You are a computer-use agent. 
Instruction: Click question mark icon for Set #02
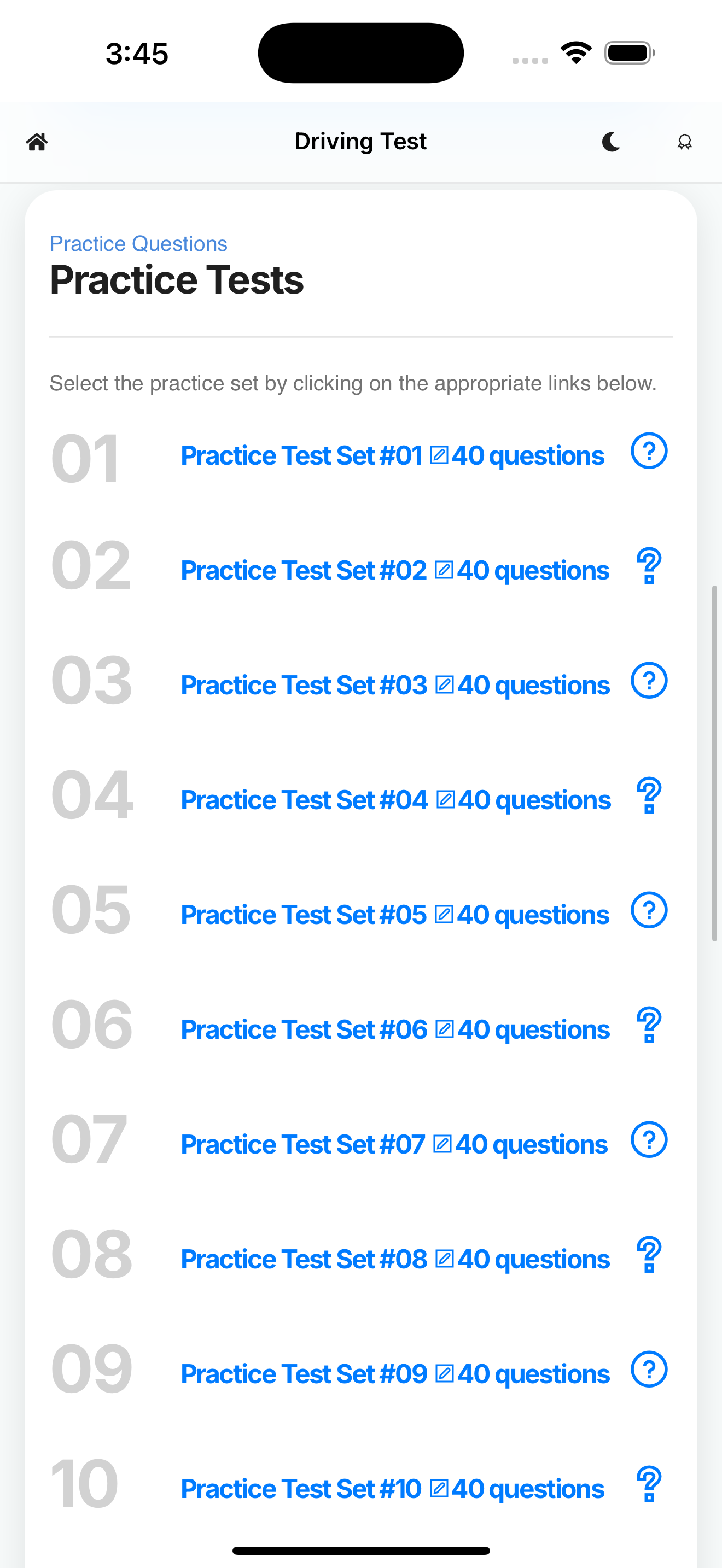649,566
